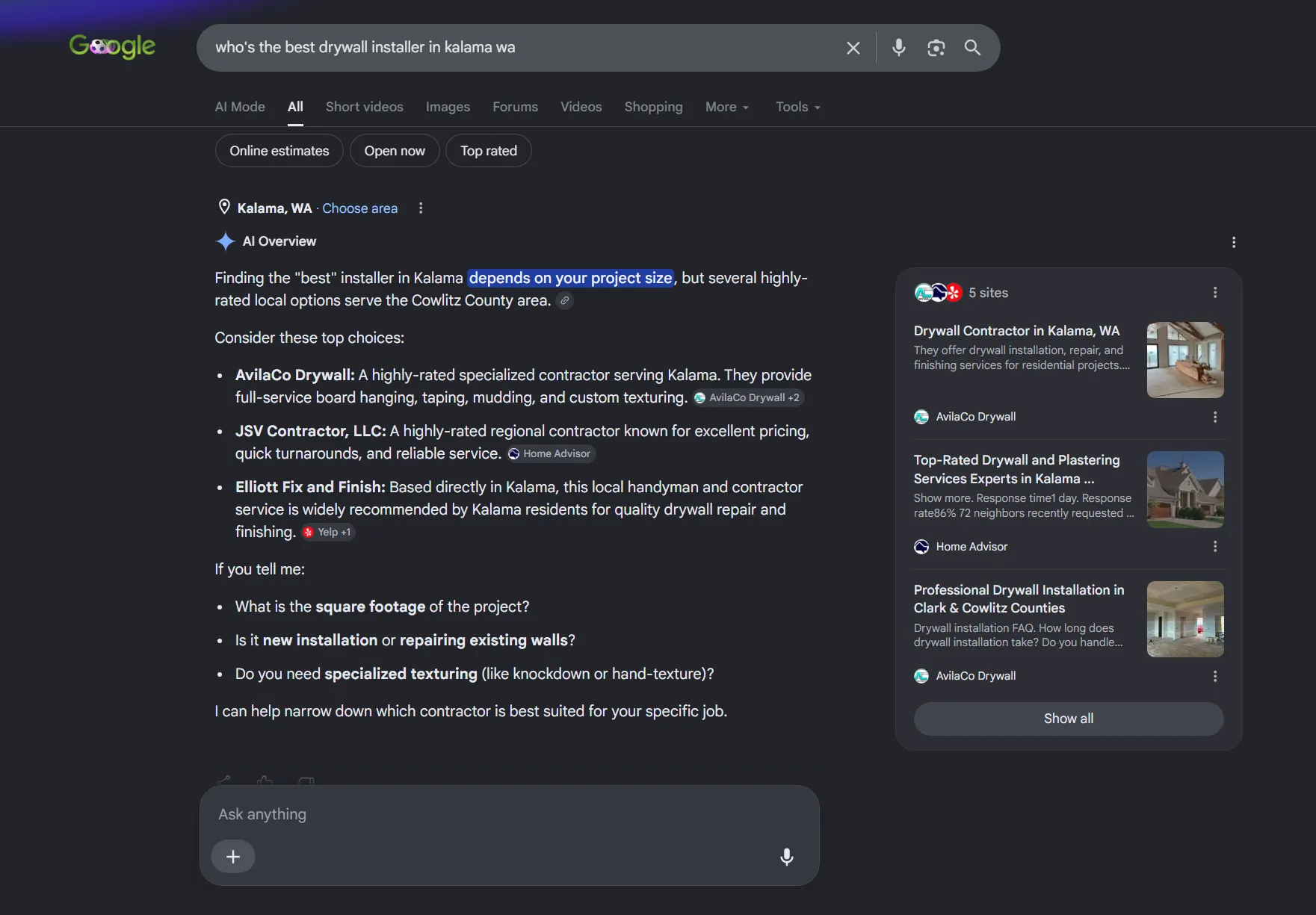The image size is (1316, 915).
Task: Open options for the last AvilaCo Drywall source
Action: pyautogui.click(x=1214, y=676)
